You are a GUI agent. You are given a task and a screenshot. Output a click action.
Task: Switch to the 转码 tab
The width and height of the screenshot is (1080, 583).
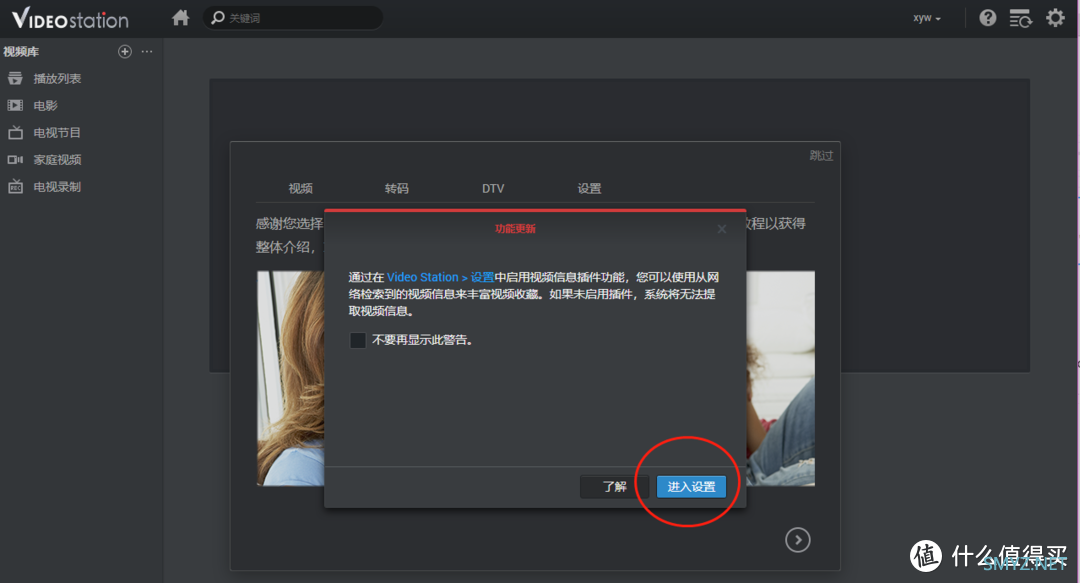click(x=397, y=188)
